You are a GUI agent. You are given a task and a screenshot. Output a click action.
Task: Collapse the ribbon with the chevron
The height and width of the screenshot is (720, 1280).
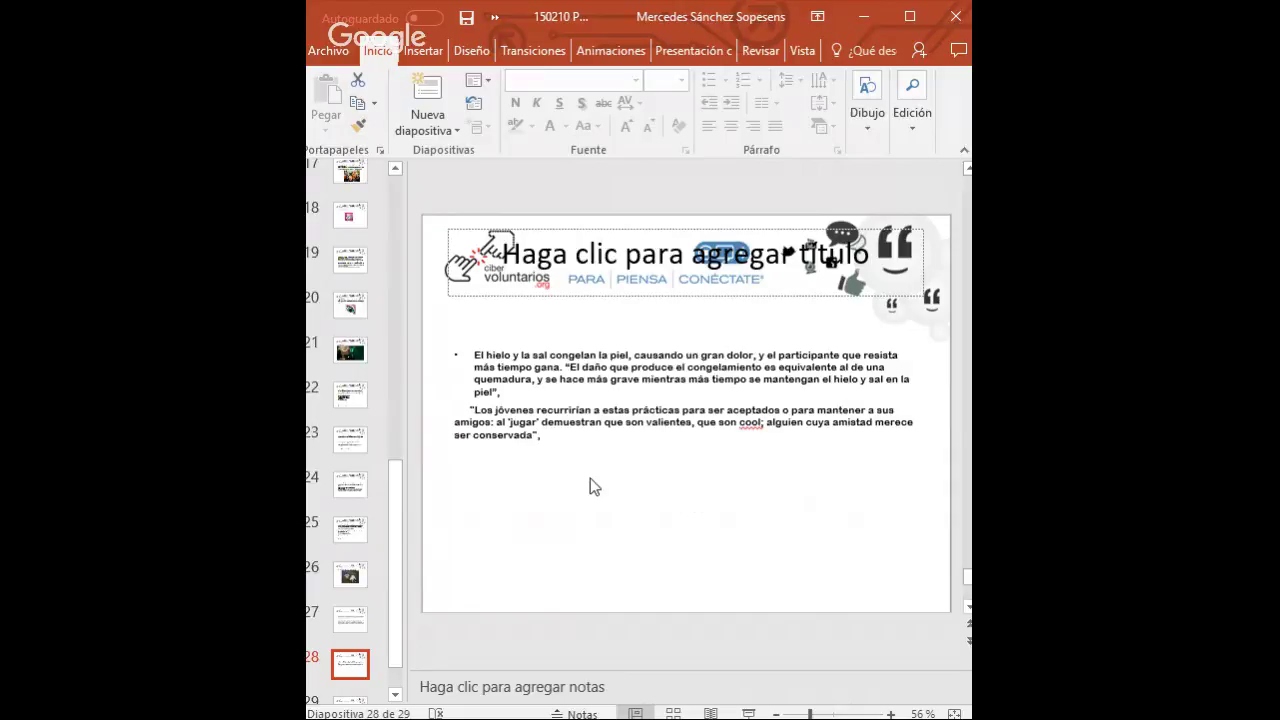[x=964, y=150]
